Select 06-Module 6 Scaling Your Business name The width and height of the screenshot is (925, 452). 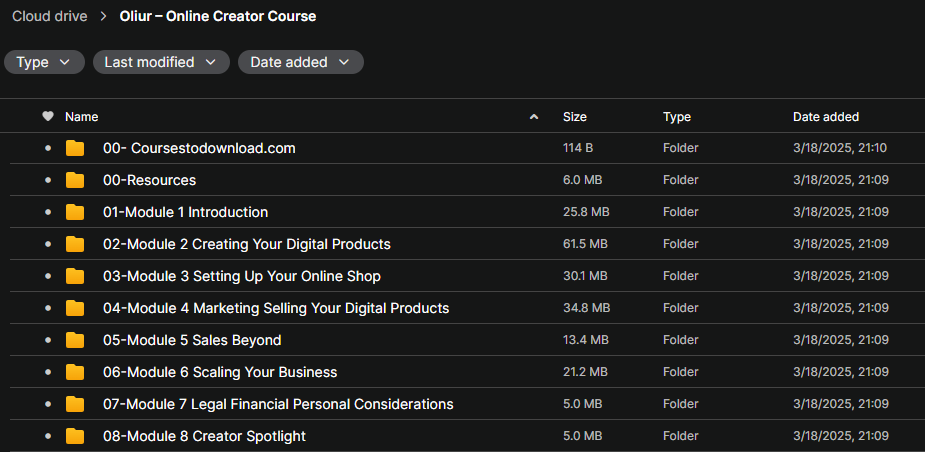click(x=220, y=372)
